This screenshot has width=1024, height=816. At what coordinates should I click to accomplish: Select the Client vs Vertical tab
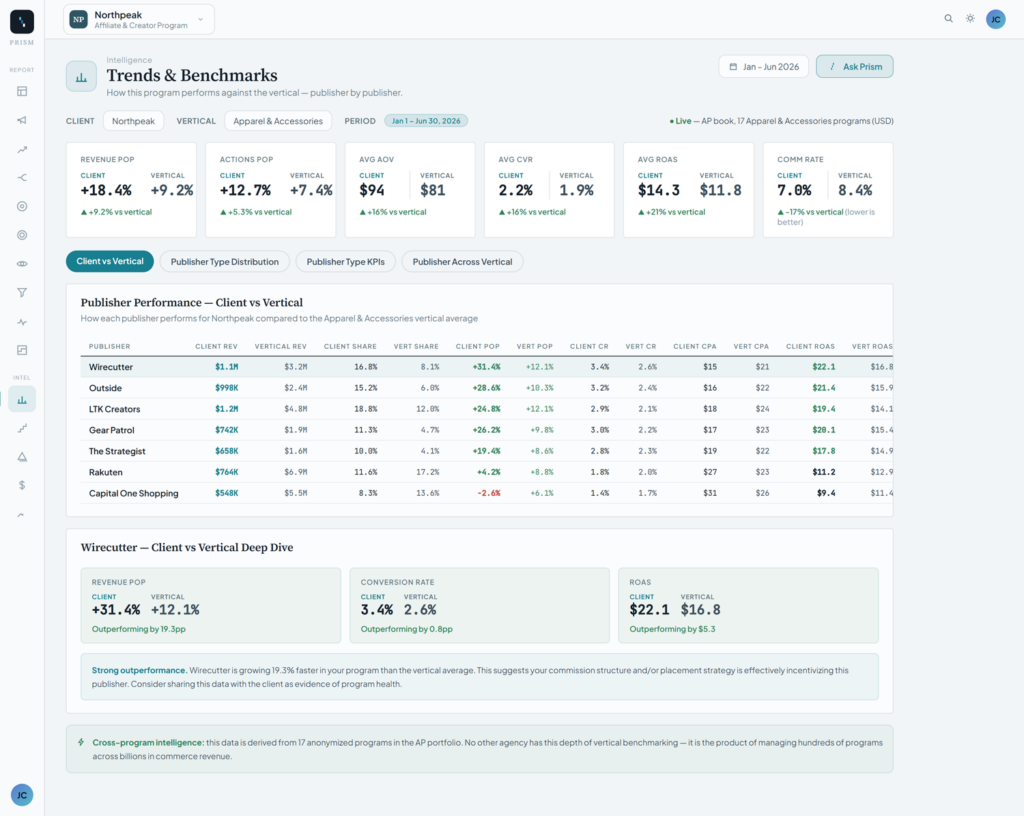110,261
